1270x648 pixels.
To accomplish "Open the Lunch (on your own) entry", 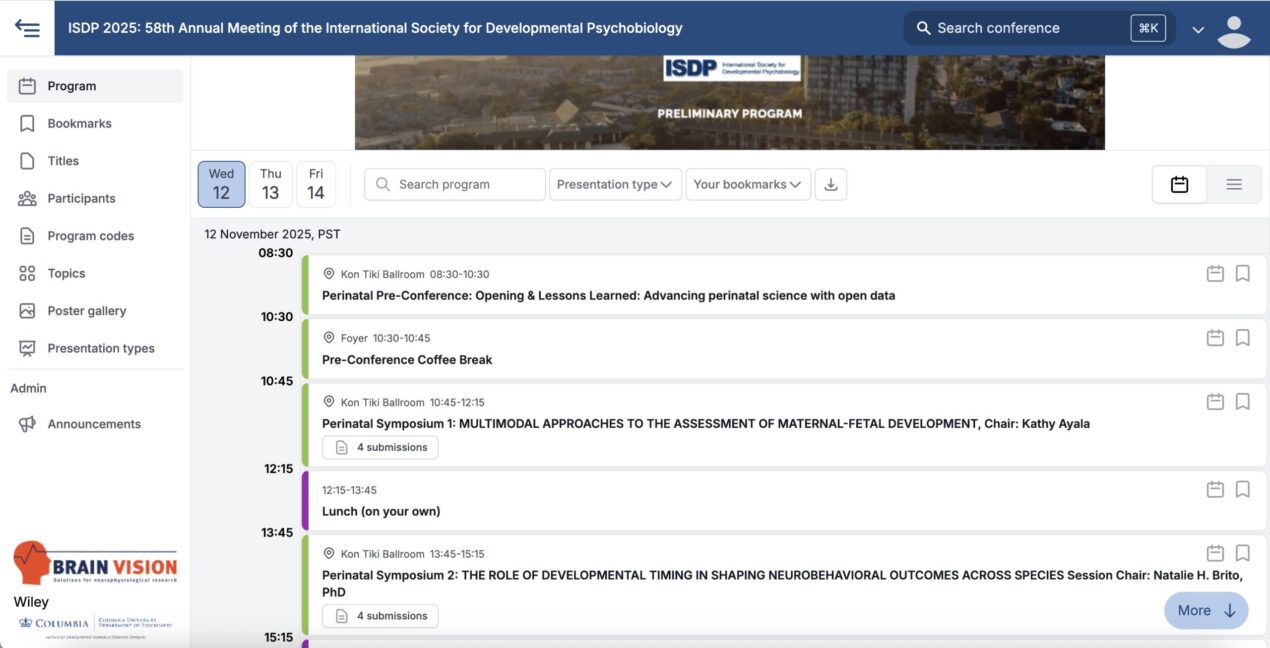I will [x=381, y=511].
